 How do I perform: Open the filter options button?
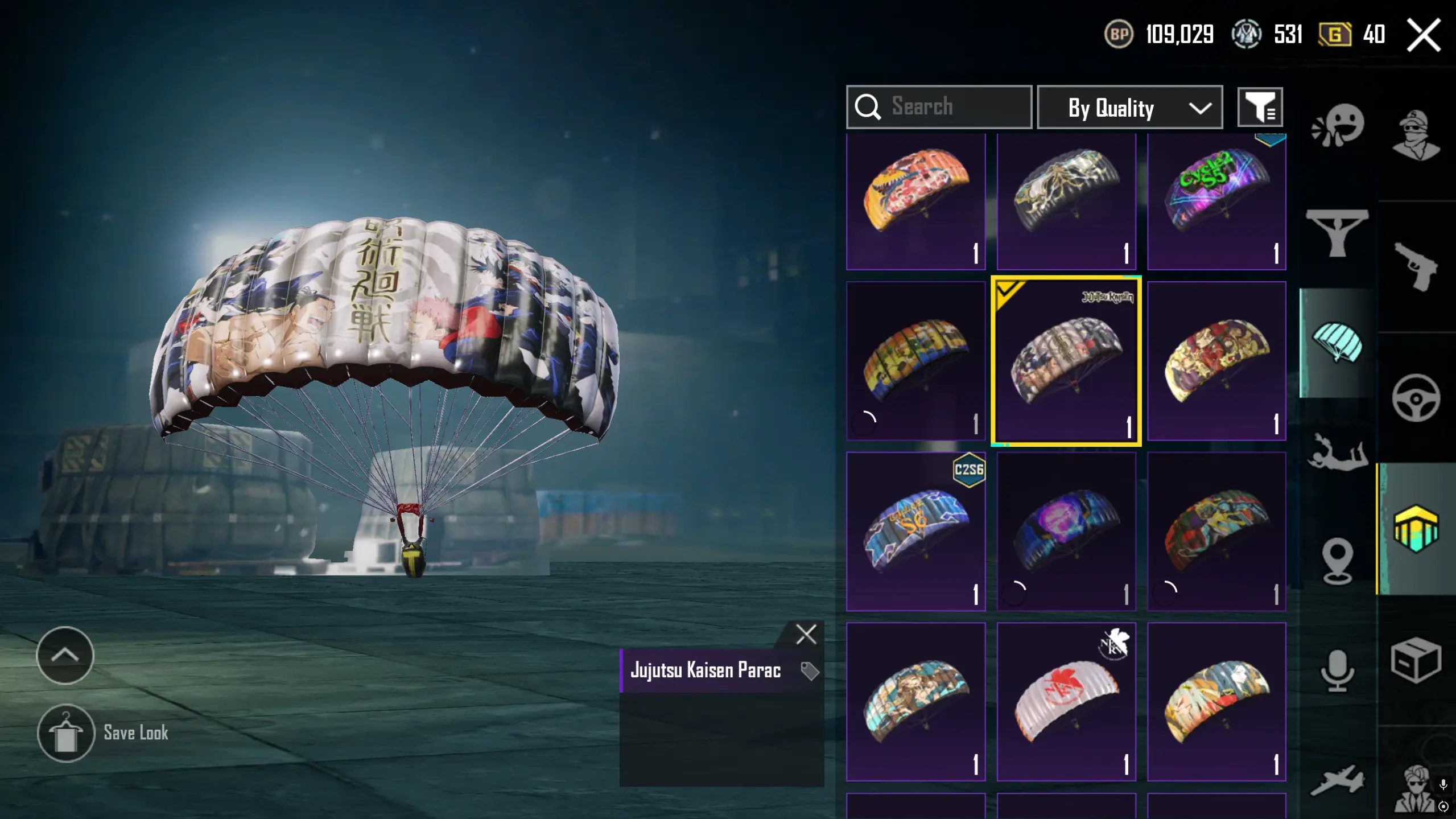click(1260, 107)
